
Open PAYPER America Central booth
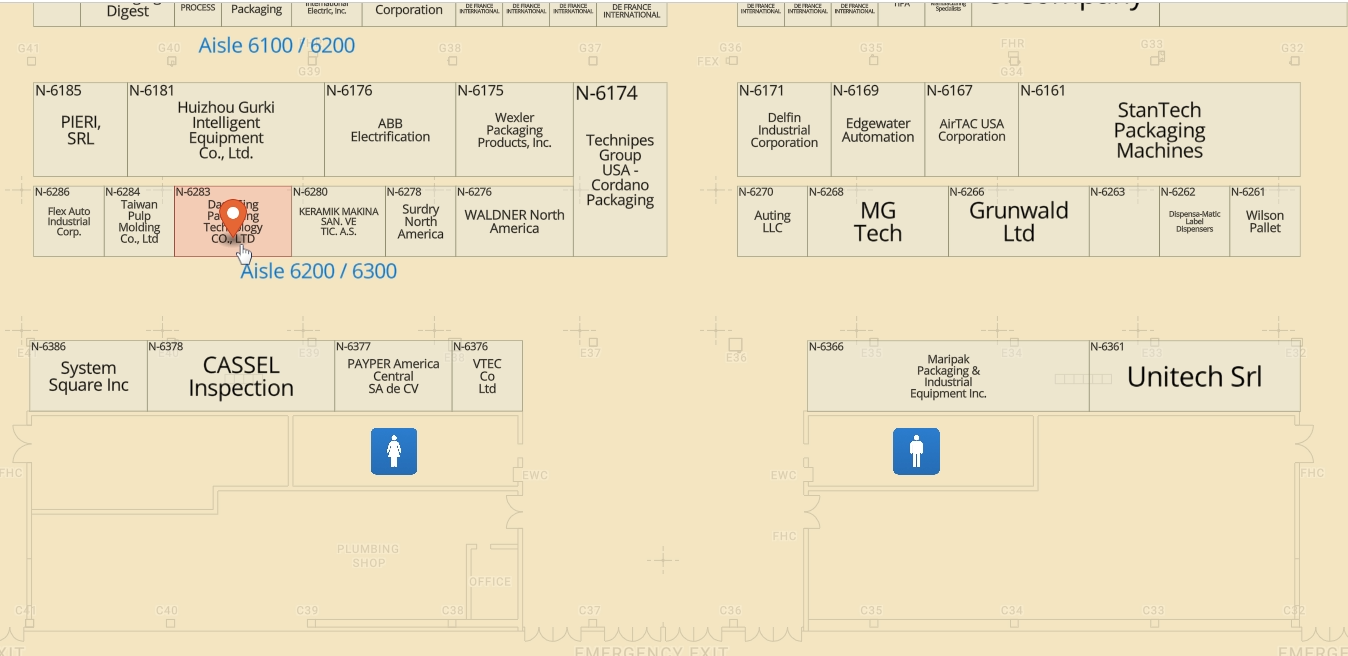393,376
